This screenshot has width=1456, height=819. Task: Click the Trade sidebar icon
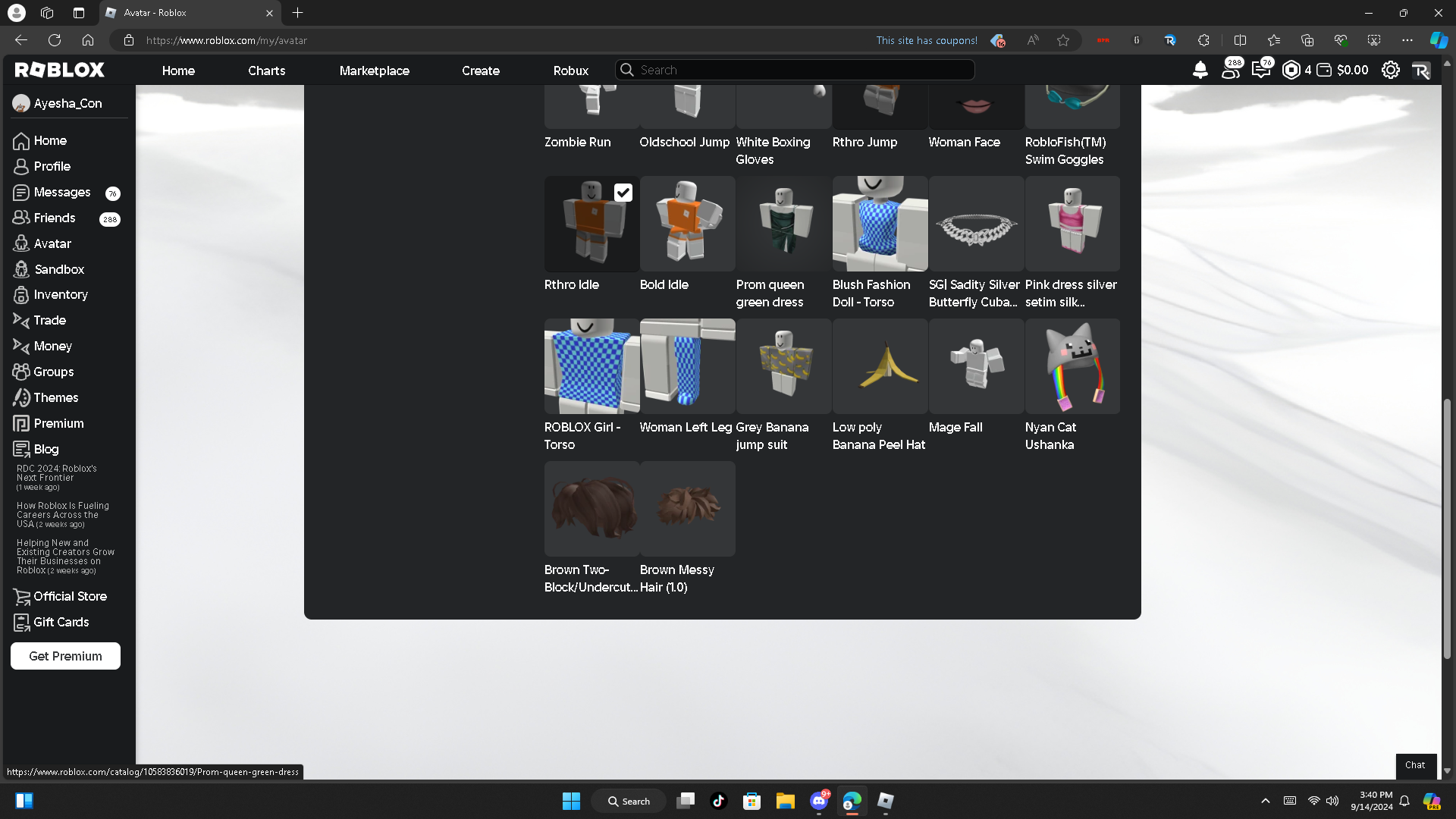click(x=21, y=321)
